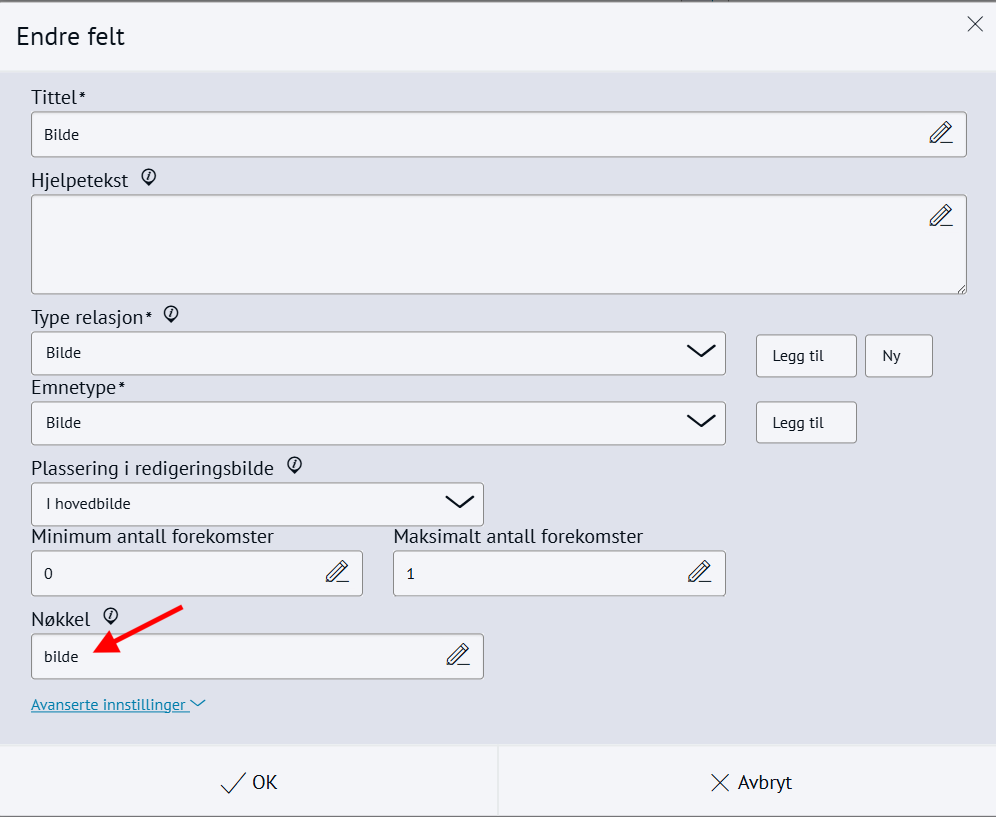Click the info icon beside Type relasjon
Viewport: 996px width, 817px height.
pyautogui.click(x=171, y=315)
